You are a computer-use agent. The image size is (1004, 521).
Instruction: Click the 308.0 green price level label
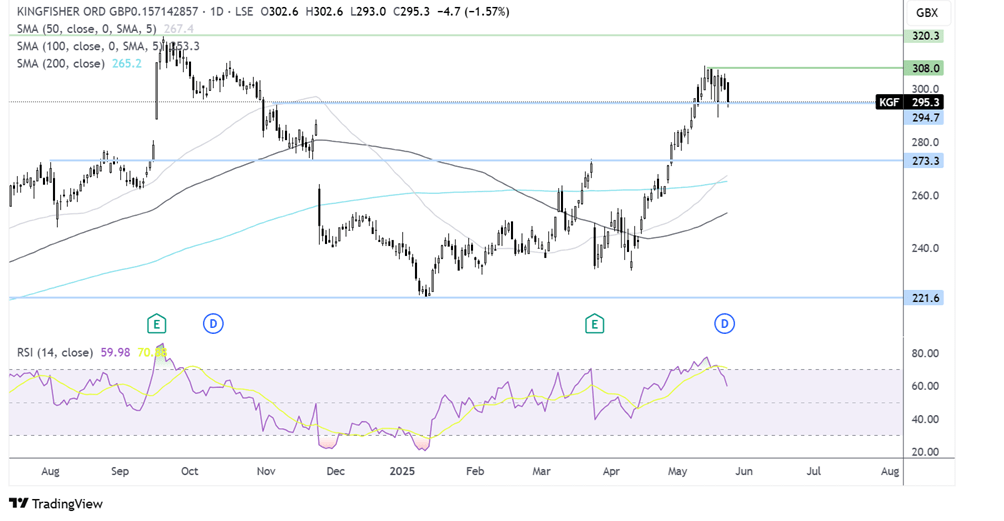coord(923,68)
